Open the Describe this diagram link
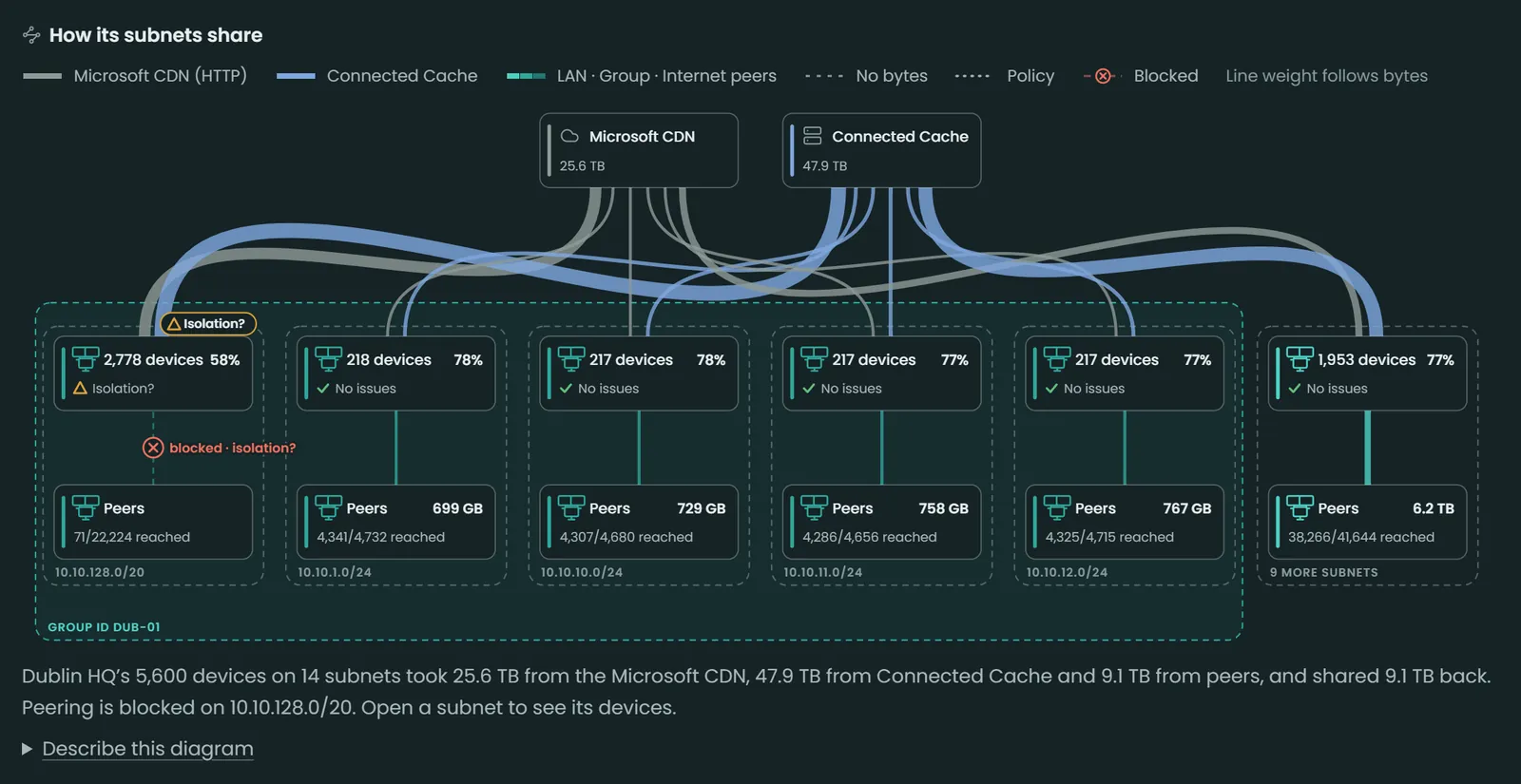The image size is (1521, 784). tap(147, 749)
